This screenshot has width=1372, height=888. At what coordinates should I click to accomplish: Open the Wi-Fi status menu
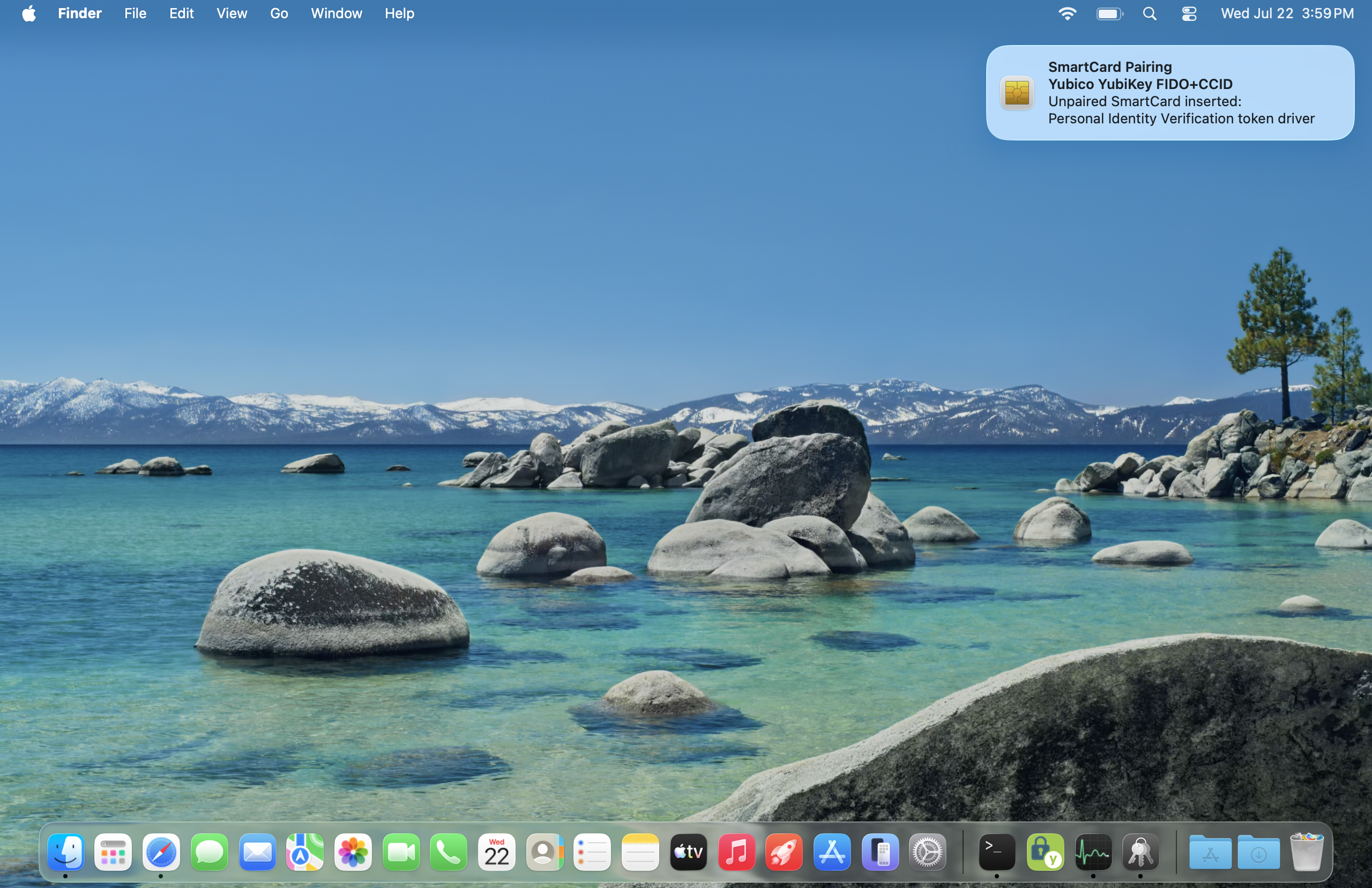point(1068,13)
